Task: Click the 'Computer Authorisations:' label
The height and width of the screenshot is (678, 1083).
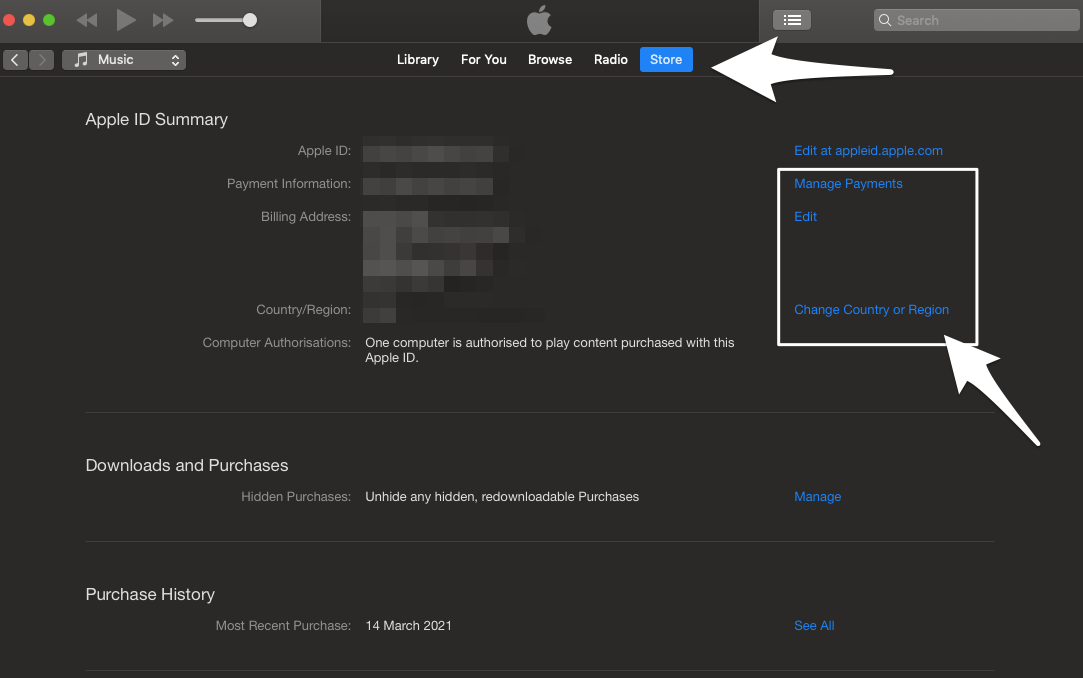Action: [277, 343]
